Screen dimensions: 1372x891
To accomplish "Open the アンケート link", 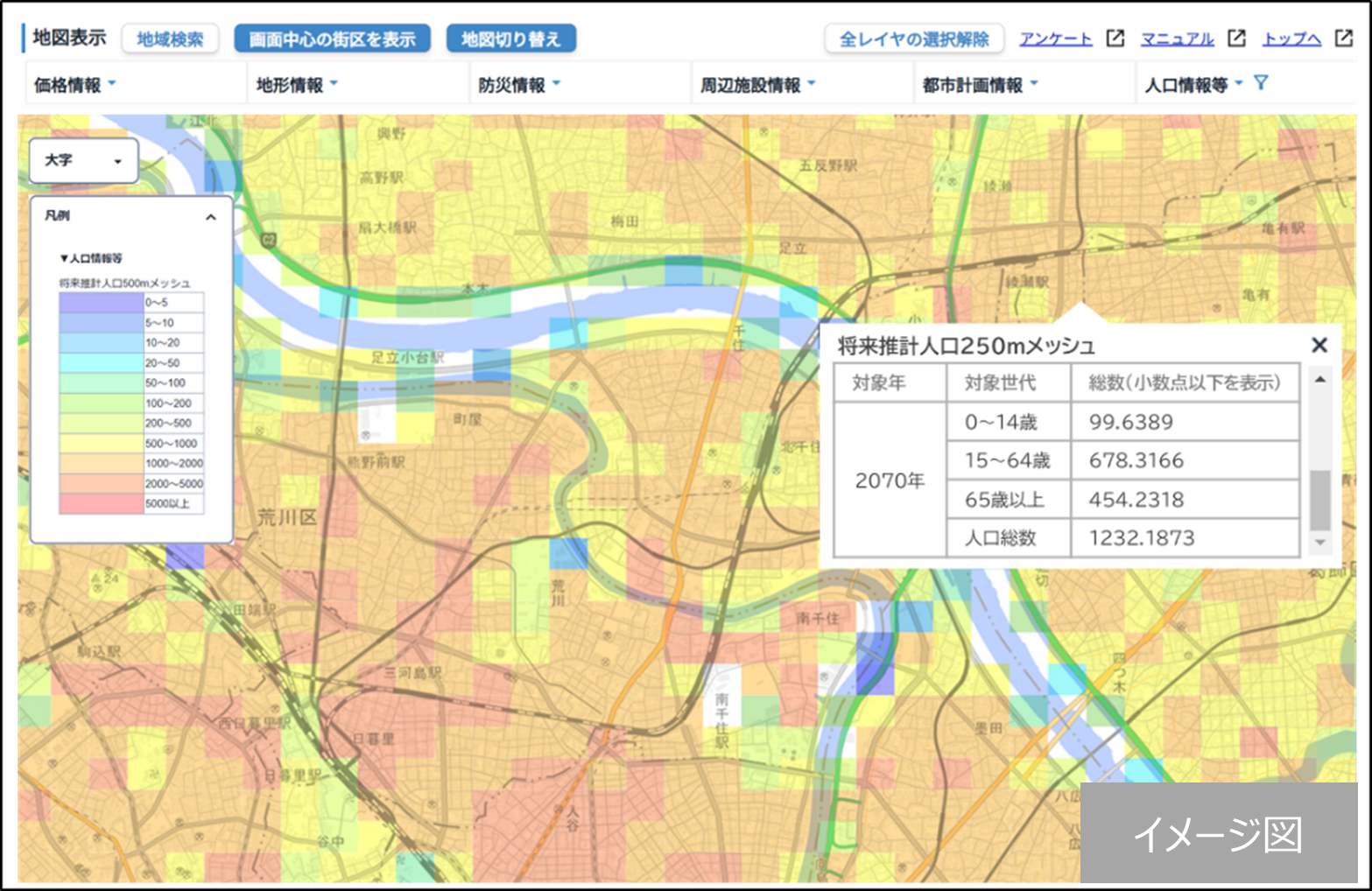I will [1055, 39].
